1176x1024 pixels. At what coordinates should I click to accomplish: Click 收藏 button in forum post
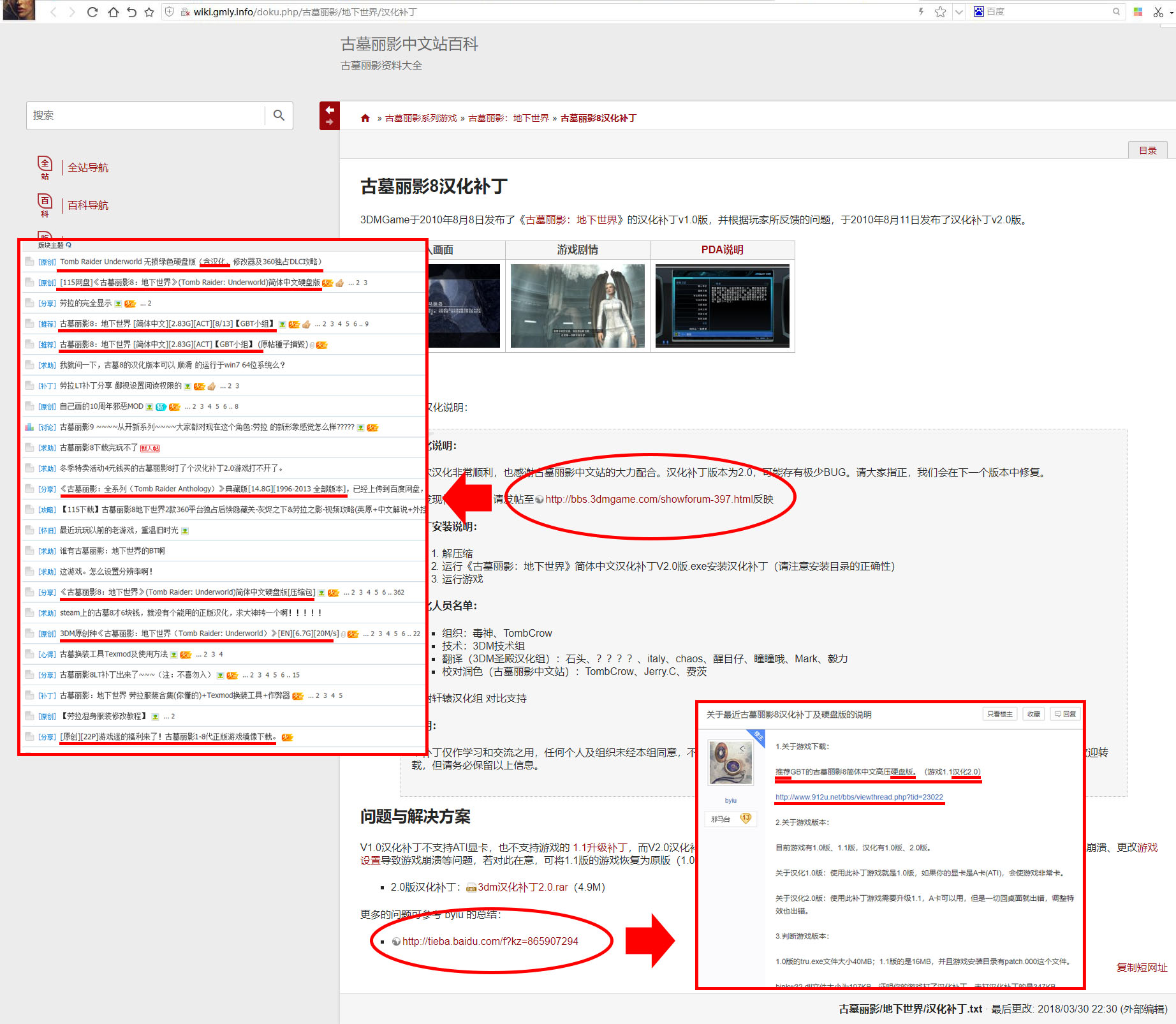click(x=1034, y=715)
